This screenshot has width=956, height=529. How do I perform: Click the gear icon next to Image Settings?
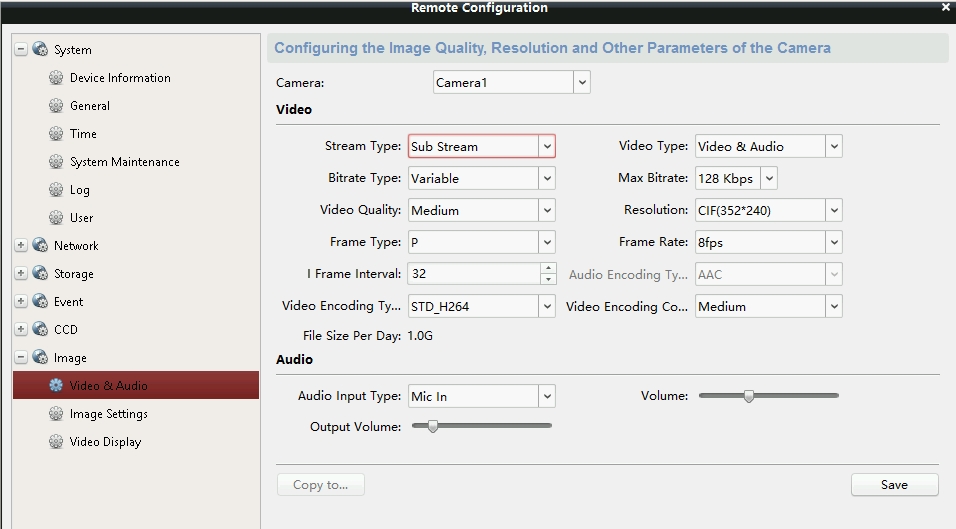(x=56, y=414)
